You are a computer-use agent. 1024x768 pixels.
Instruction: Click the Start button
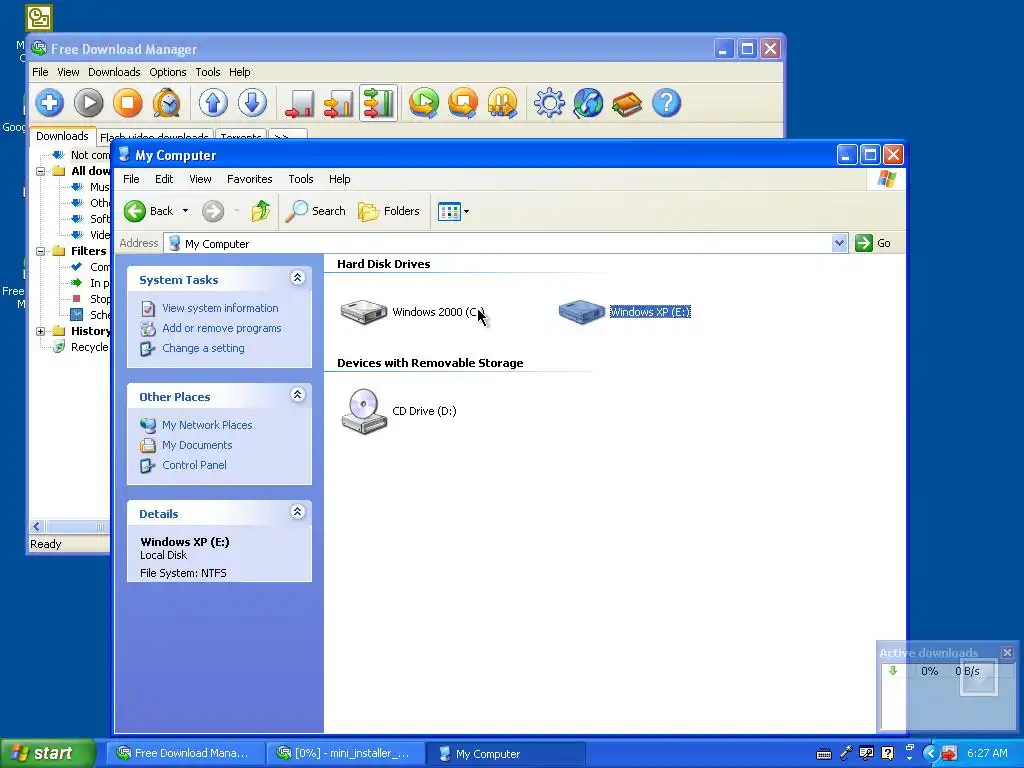(x=48, y=753)
